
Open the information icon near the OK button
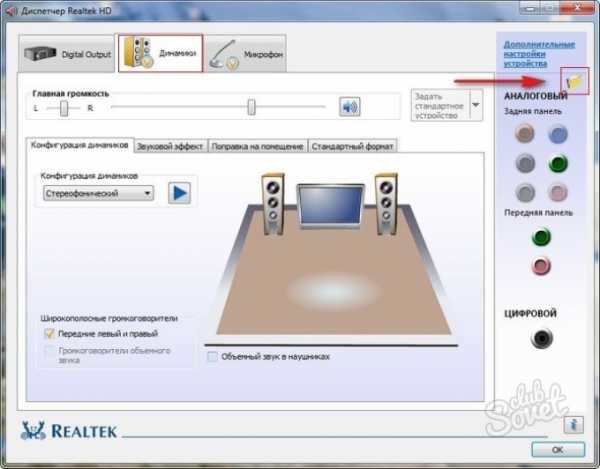(x=574, y=425)
